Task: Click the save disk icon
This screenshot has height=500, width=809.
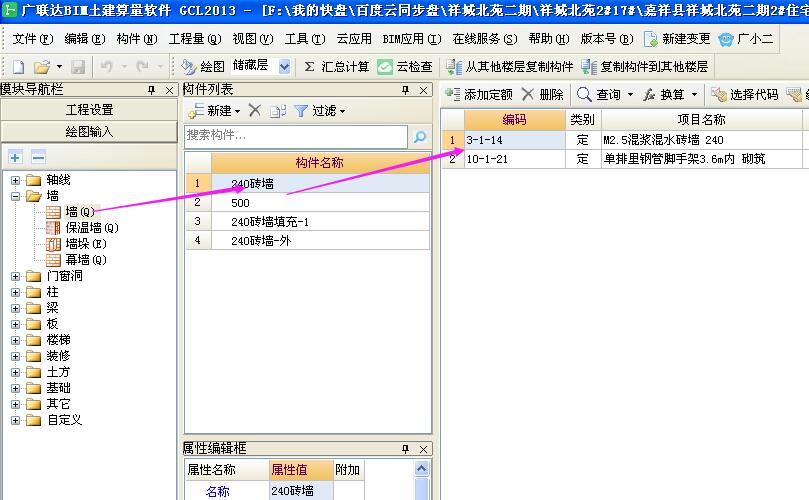Action: point(78,67)
